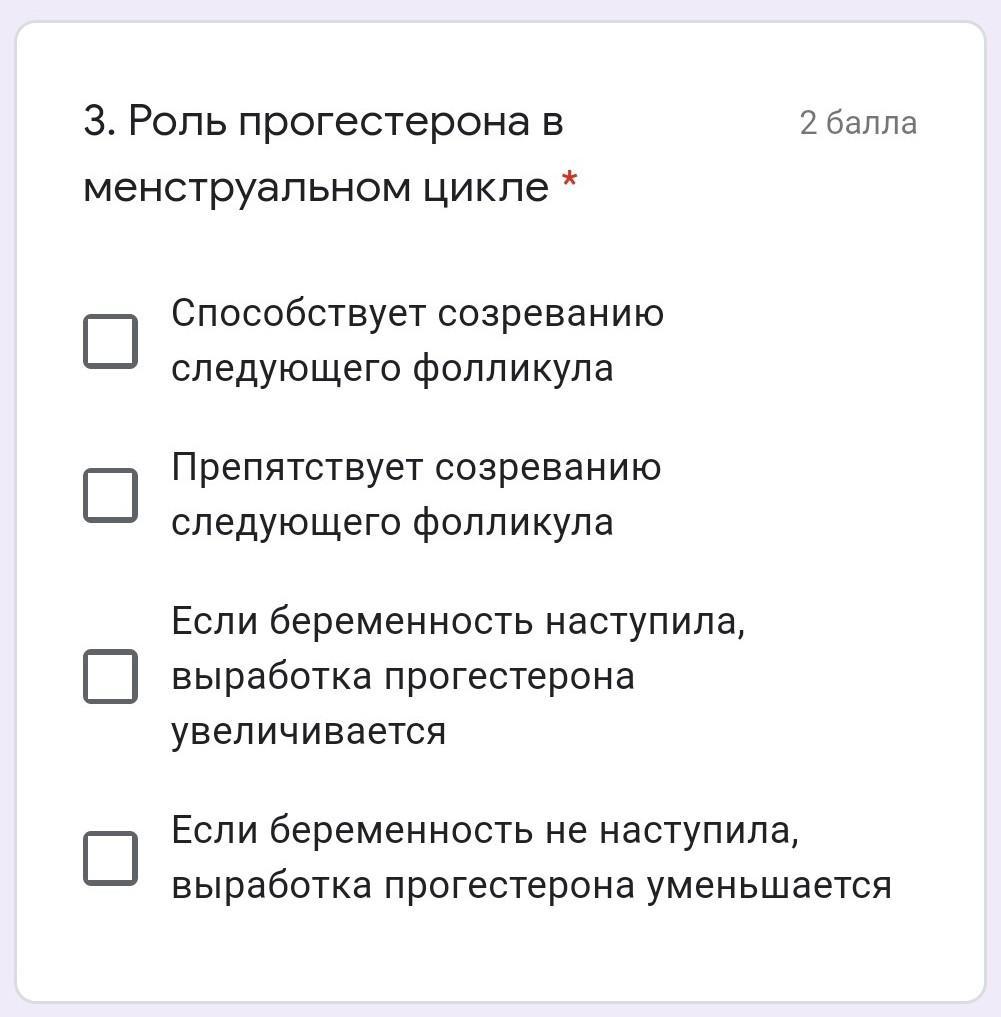Enable the "выработка прогестерона увеличивается" checkbox
The height and width of the screenshot is (1017, 1001).
pyautogui.click(x=110, y=676)
